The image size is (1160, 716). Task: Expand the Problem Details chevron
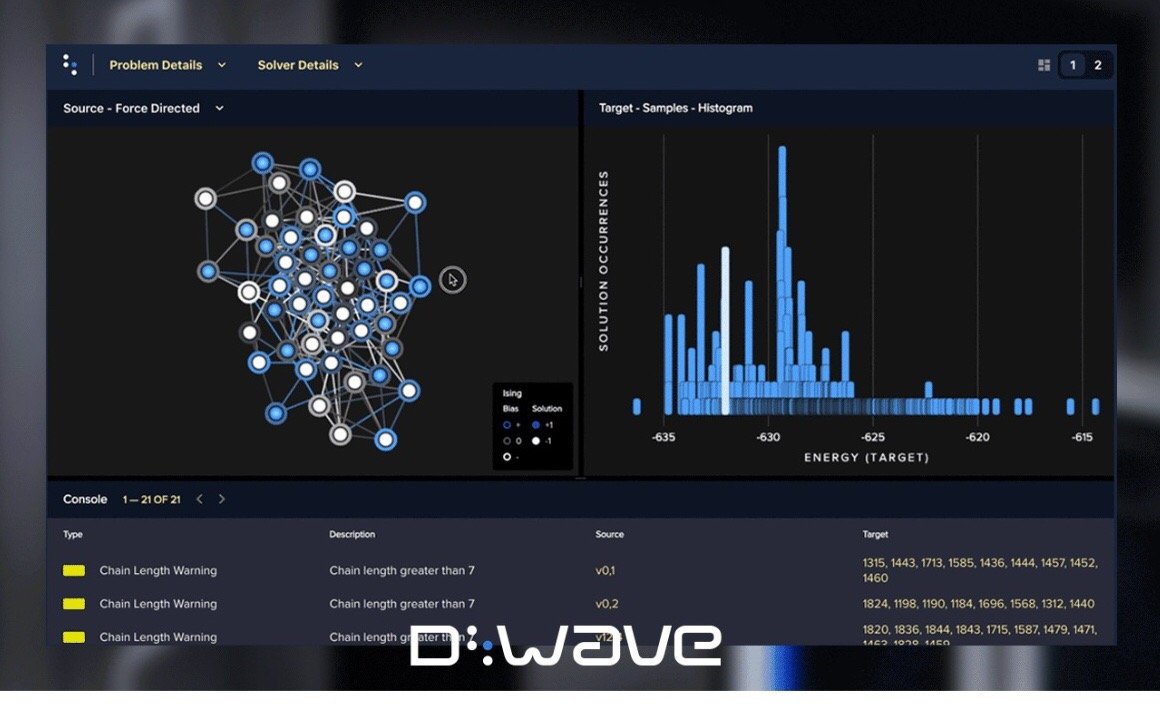[x=221, y=65]
